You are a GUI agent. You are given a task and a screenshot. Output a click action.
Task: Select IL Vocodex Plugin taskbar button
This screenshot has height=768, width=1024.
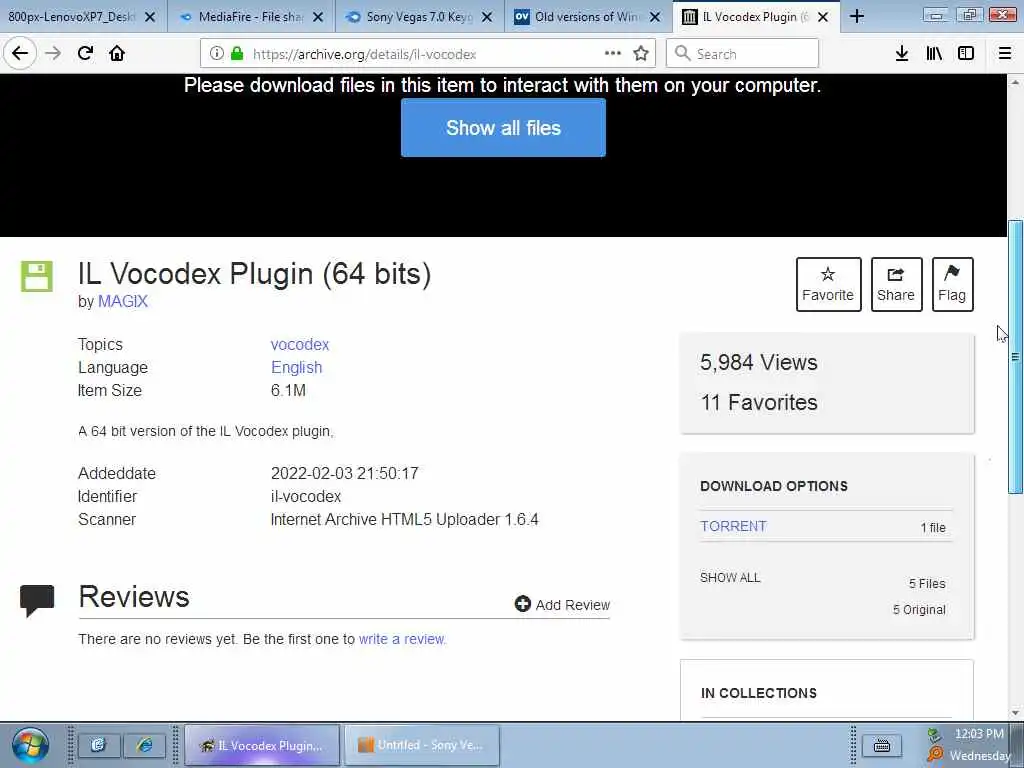[x=262, y=745]
